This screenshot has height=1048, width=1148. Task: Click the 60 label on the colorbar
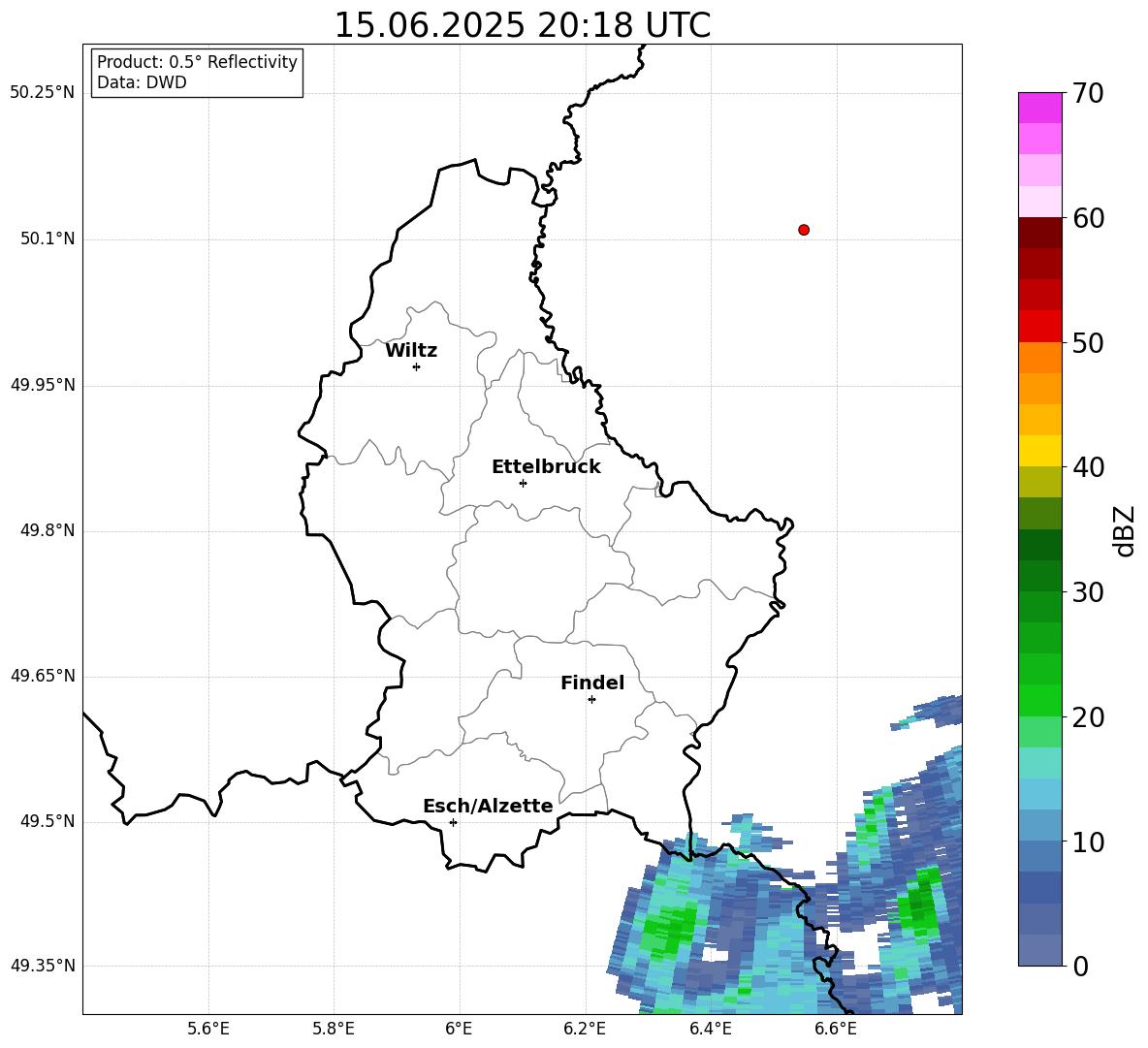point(1088,218)
